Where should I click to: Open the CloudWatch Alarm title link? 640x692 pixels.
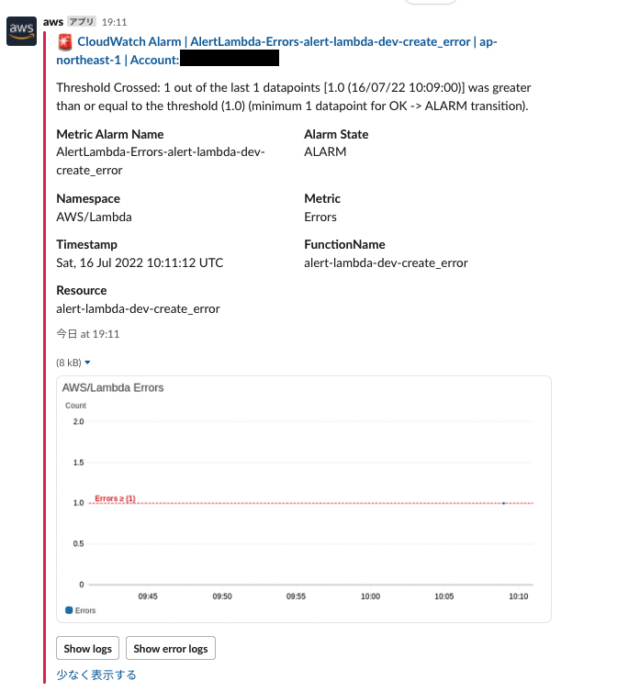click(276, 51)
